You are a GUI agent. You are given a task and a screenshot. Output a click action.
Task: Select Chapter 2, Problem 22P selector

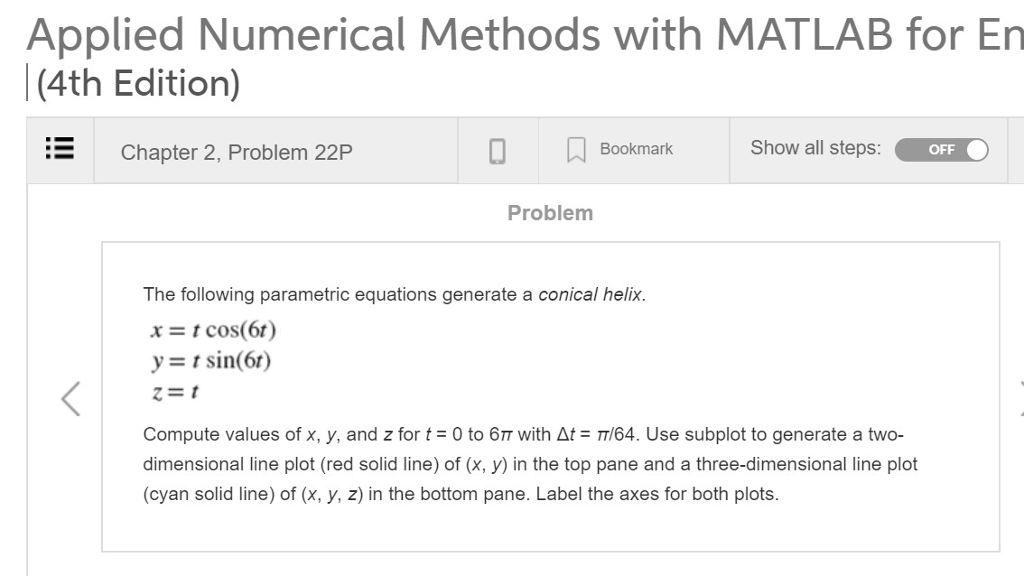237,152
